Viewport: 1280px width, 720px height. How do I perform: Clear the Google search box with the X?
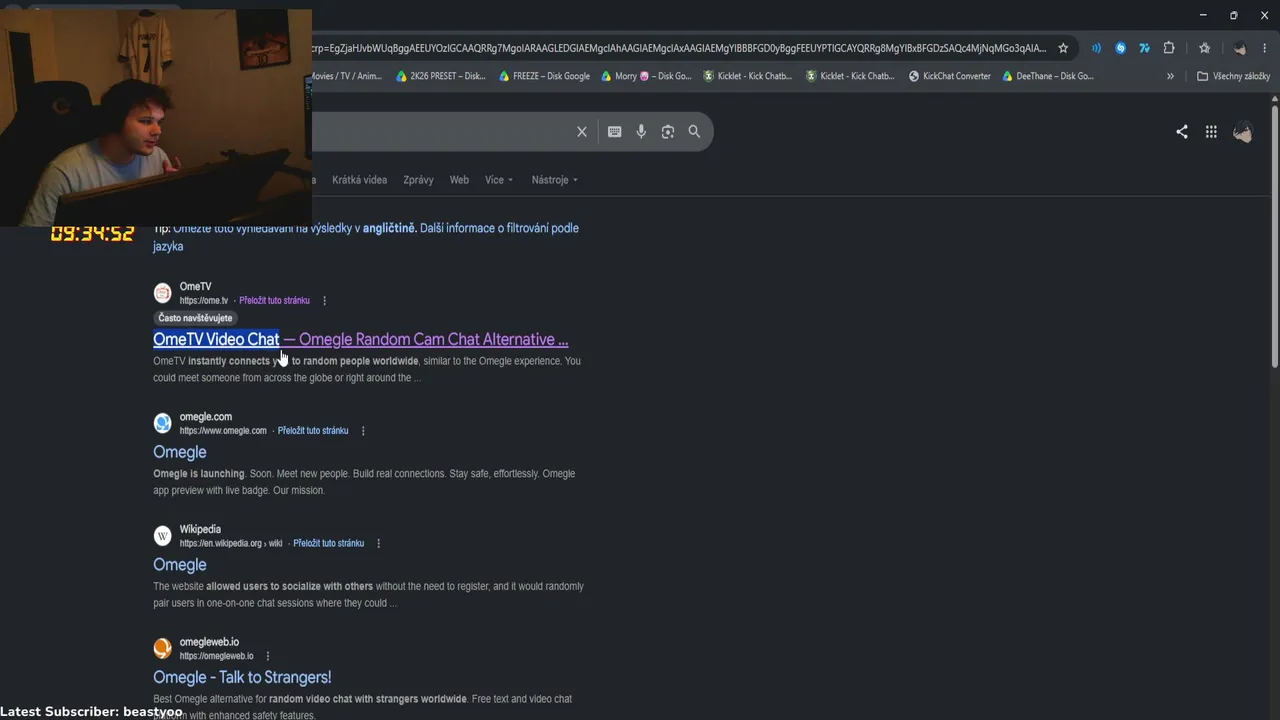pos(582,132)
